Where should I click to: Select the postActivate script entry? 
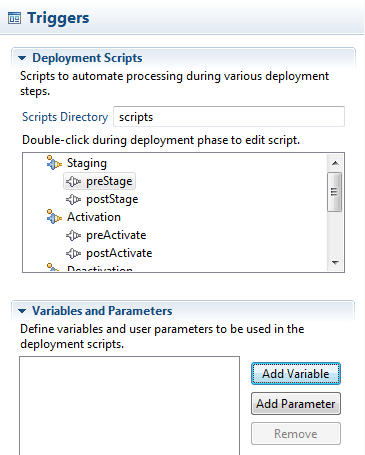[x=119, y=253]
